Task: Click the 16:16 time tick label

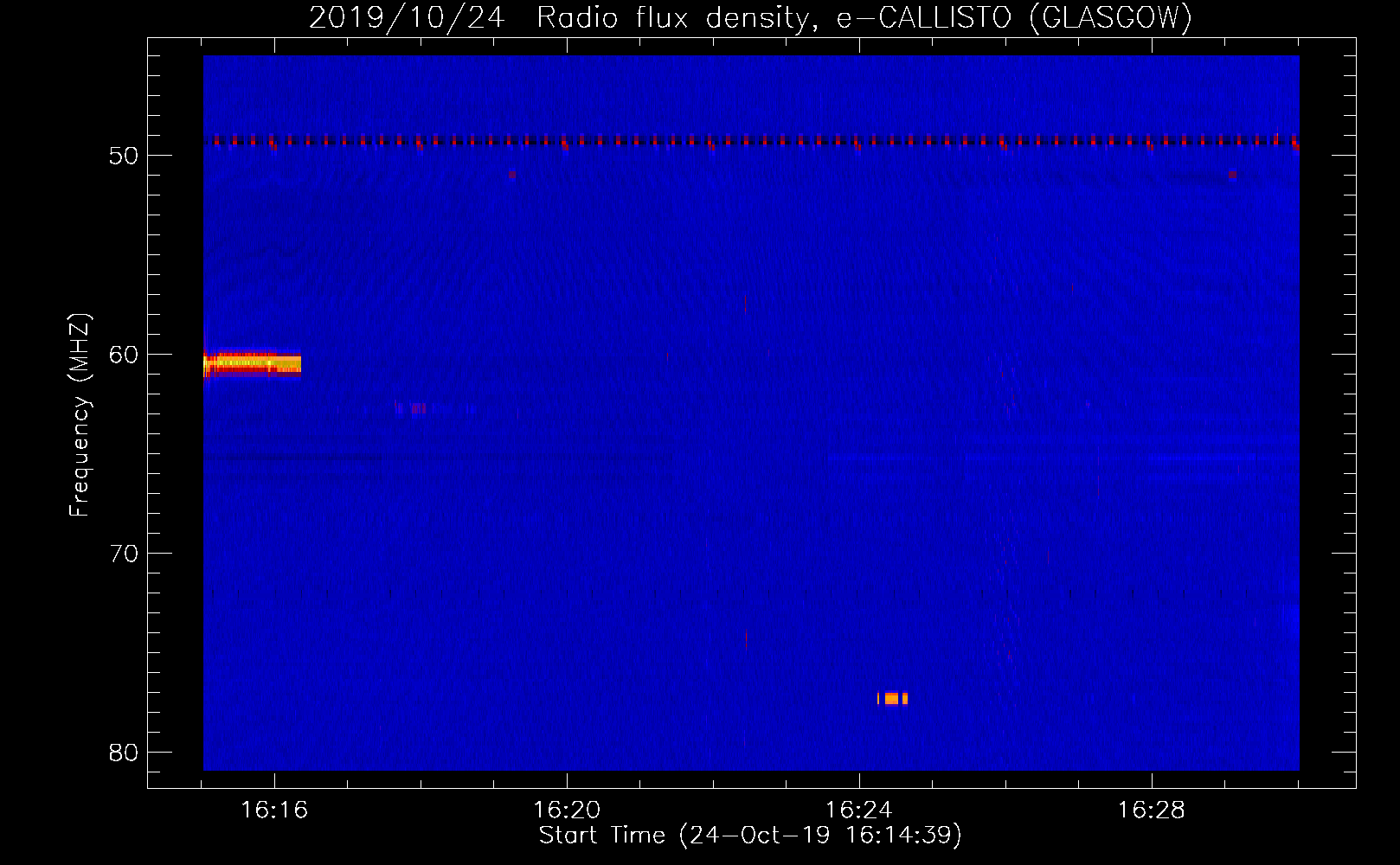Action: [x=274, y=810]
